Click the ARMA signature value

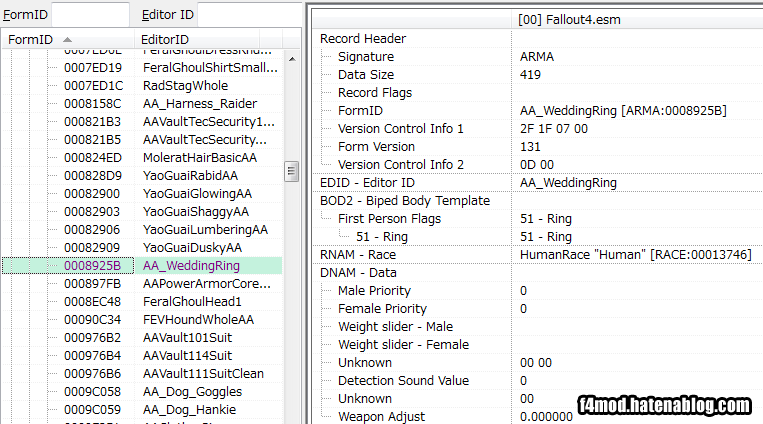(537, 56)
